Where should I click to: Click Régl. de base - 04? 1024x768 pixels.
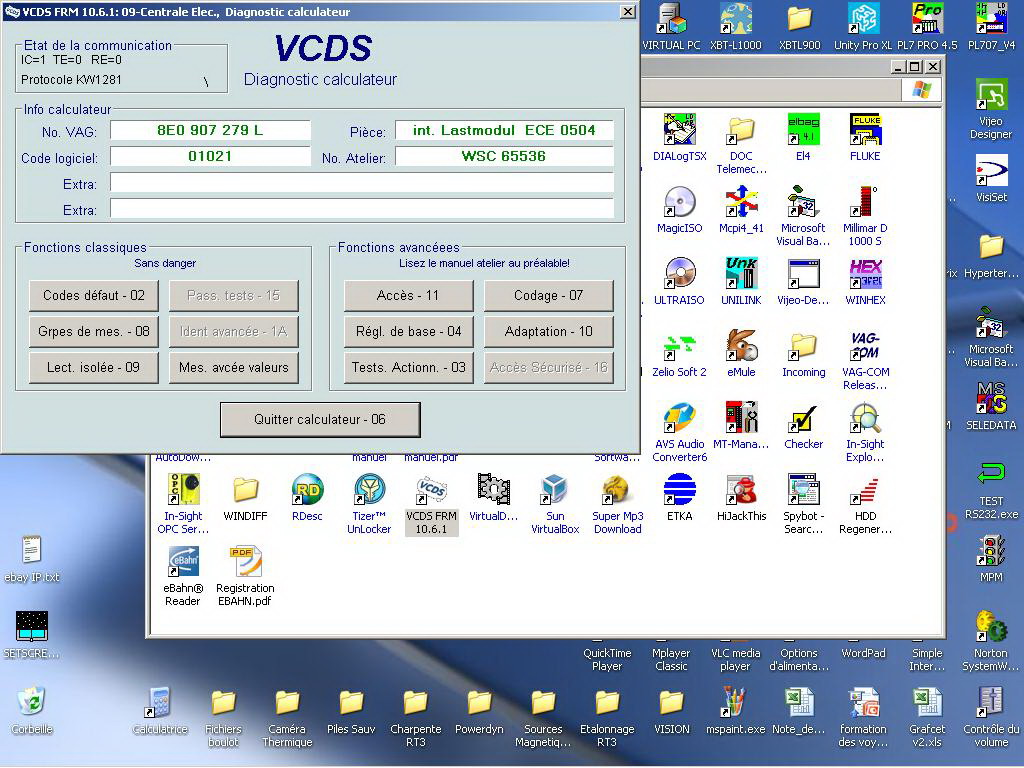[408, 331]
